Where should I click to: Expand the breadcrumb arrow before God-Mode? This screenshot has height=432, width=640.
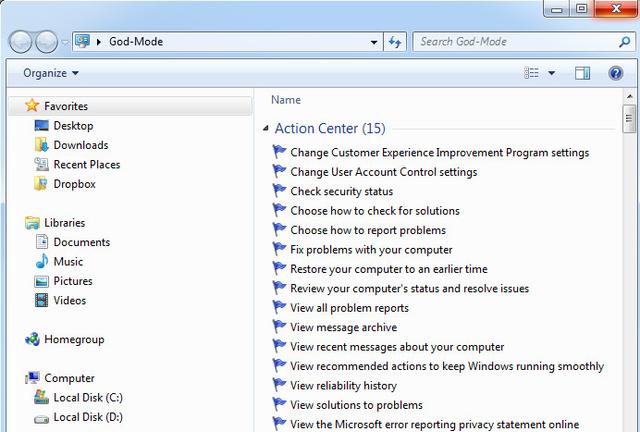pos(99,42)
